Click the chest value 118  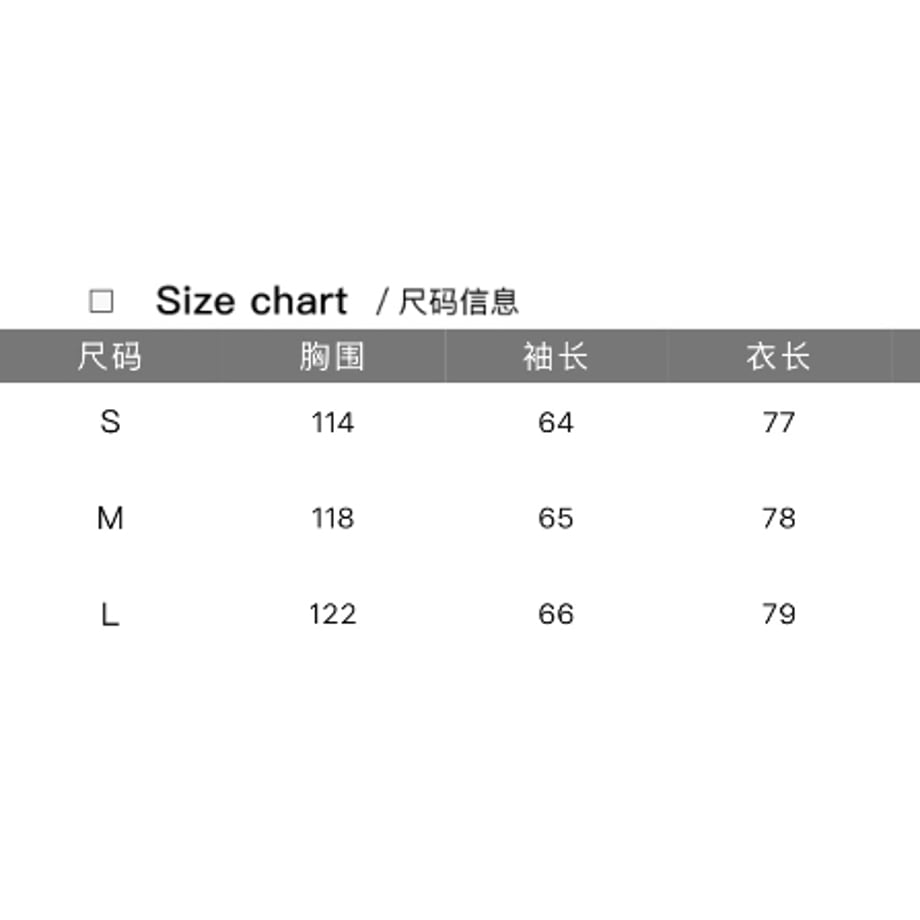pos(333,518)
